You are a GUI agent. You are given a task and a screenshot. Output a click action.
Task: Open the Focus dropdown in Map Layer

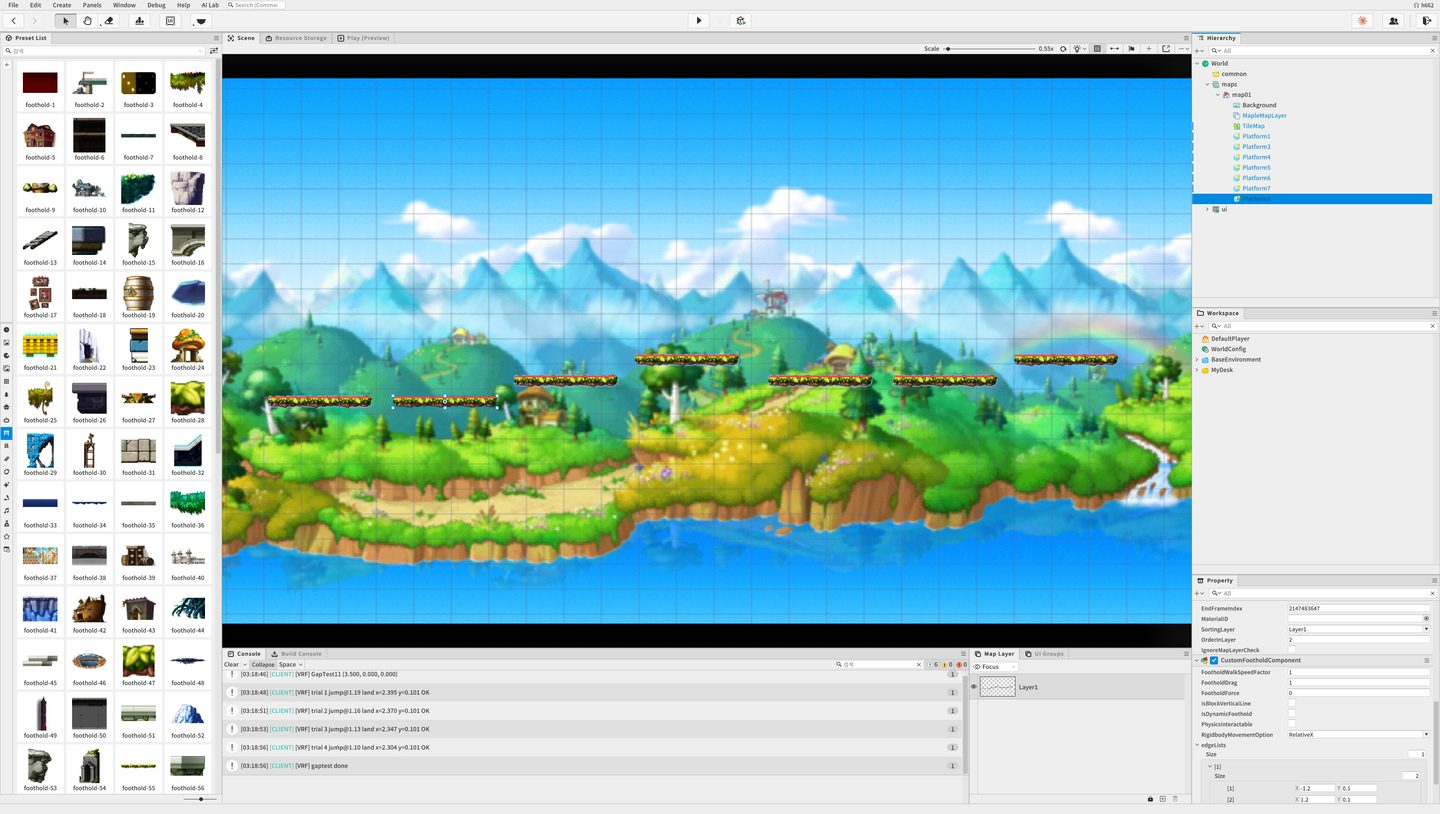995,666
